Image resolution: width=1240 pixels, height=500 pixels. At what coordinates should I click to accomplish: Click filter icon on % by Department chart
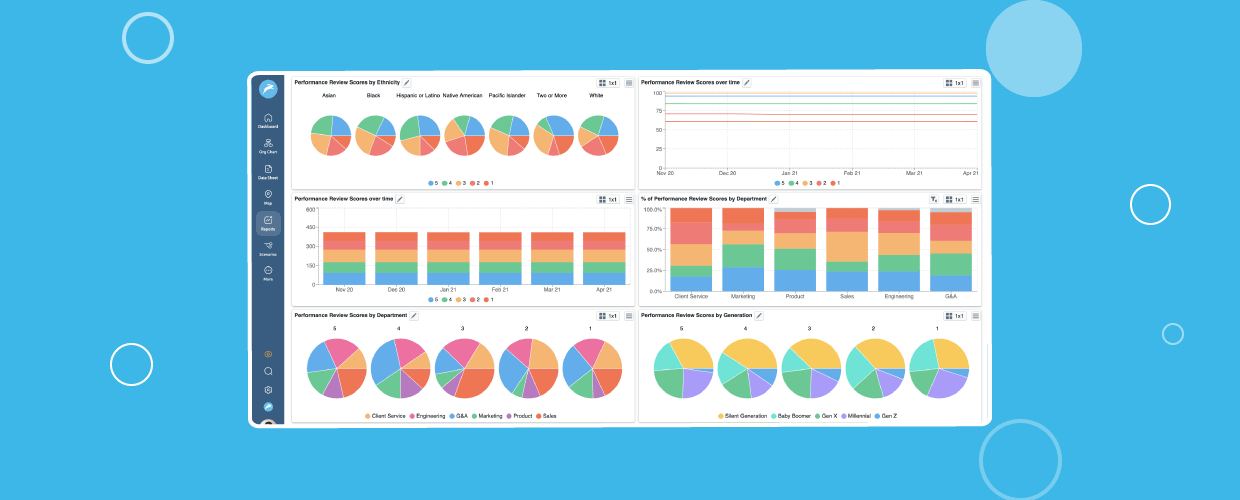coord(934,199)
